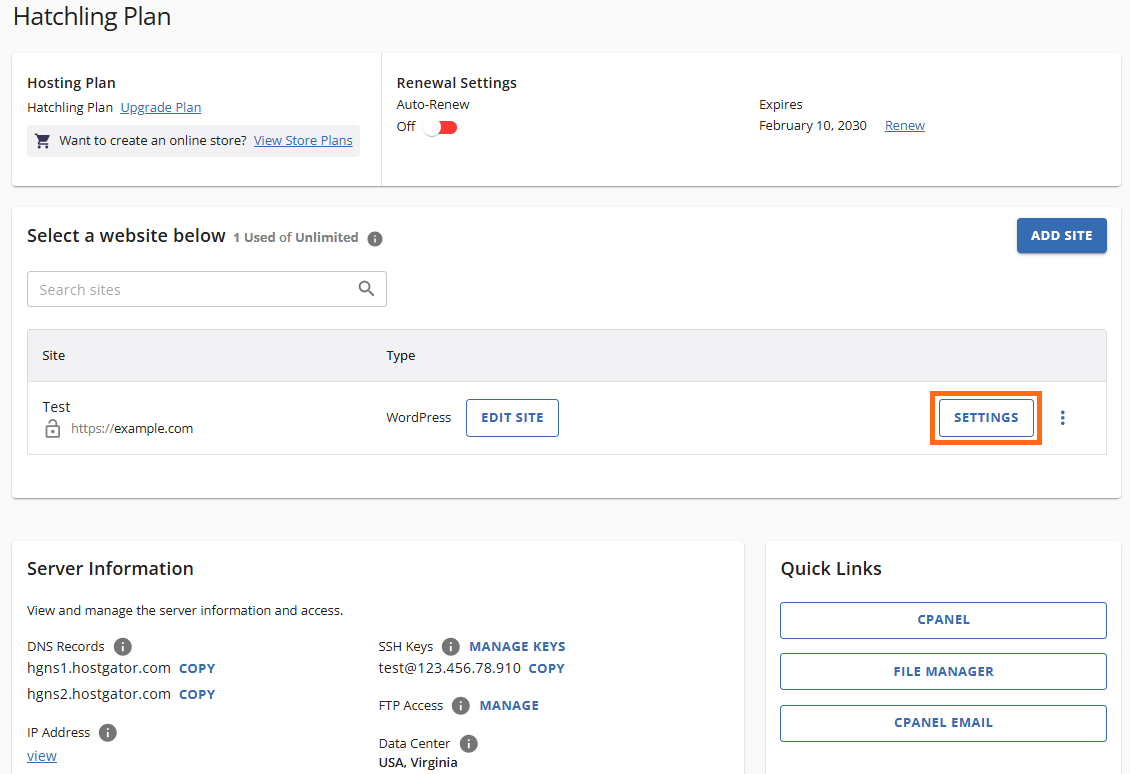
Task: Click the info icon next to IP Address
Action: pyautogui.click(x=107, y=733)
